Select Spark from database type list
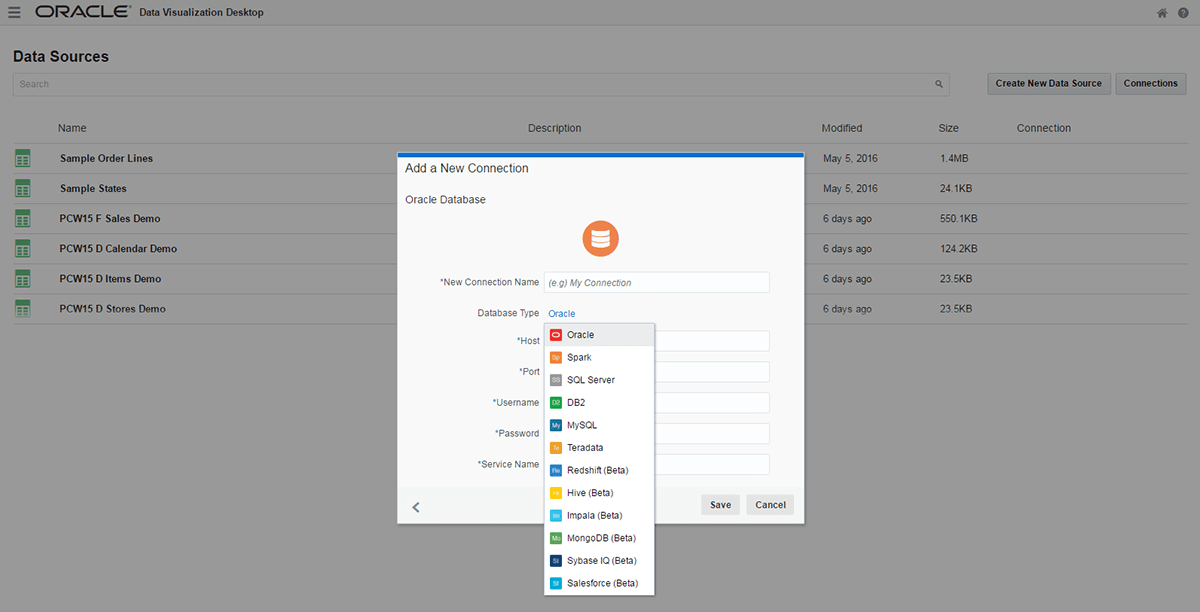This screenshot has width=1200, height=612. tap(599, 357)
